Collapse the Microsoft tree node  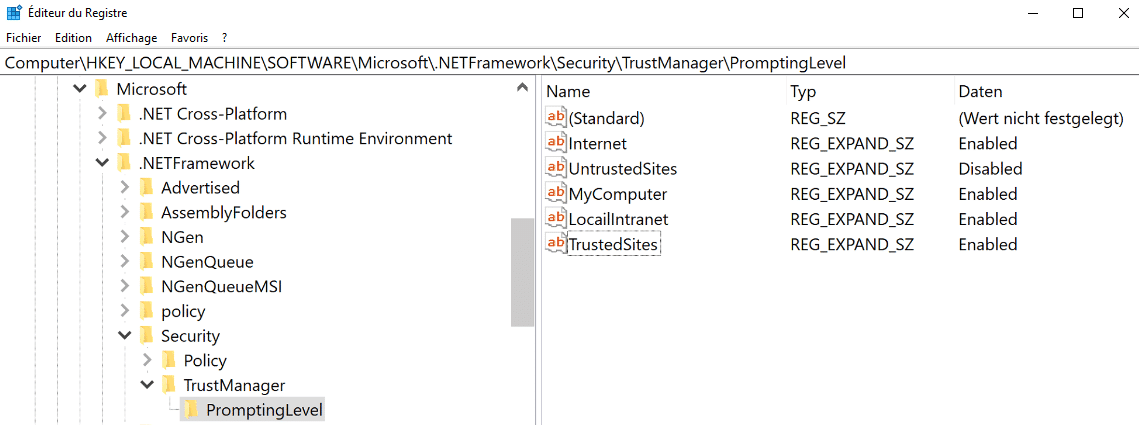[x=80, y=89]
